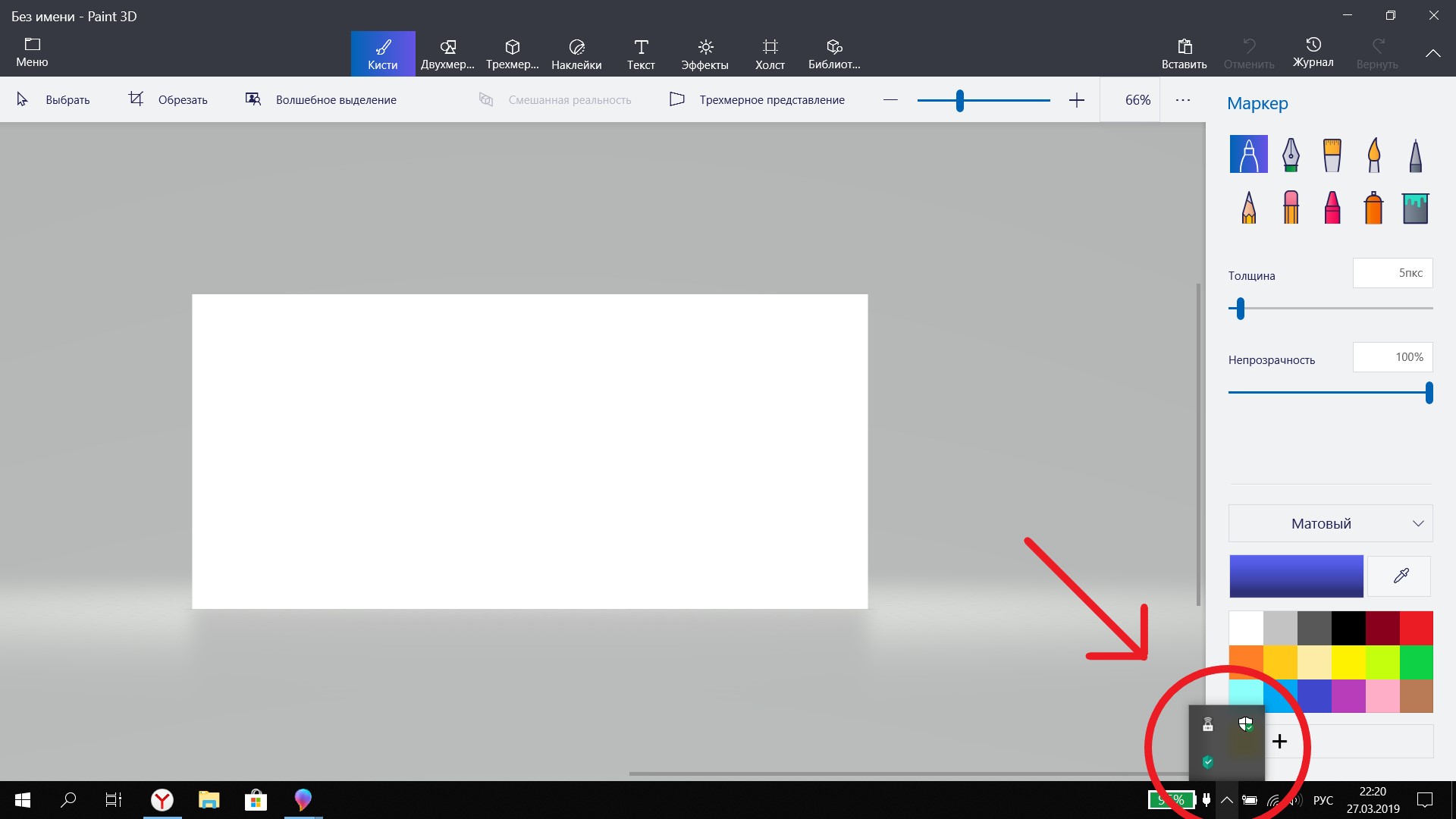Open File Explorer from taskbar

(209, 800)
